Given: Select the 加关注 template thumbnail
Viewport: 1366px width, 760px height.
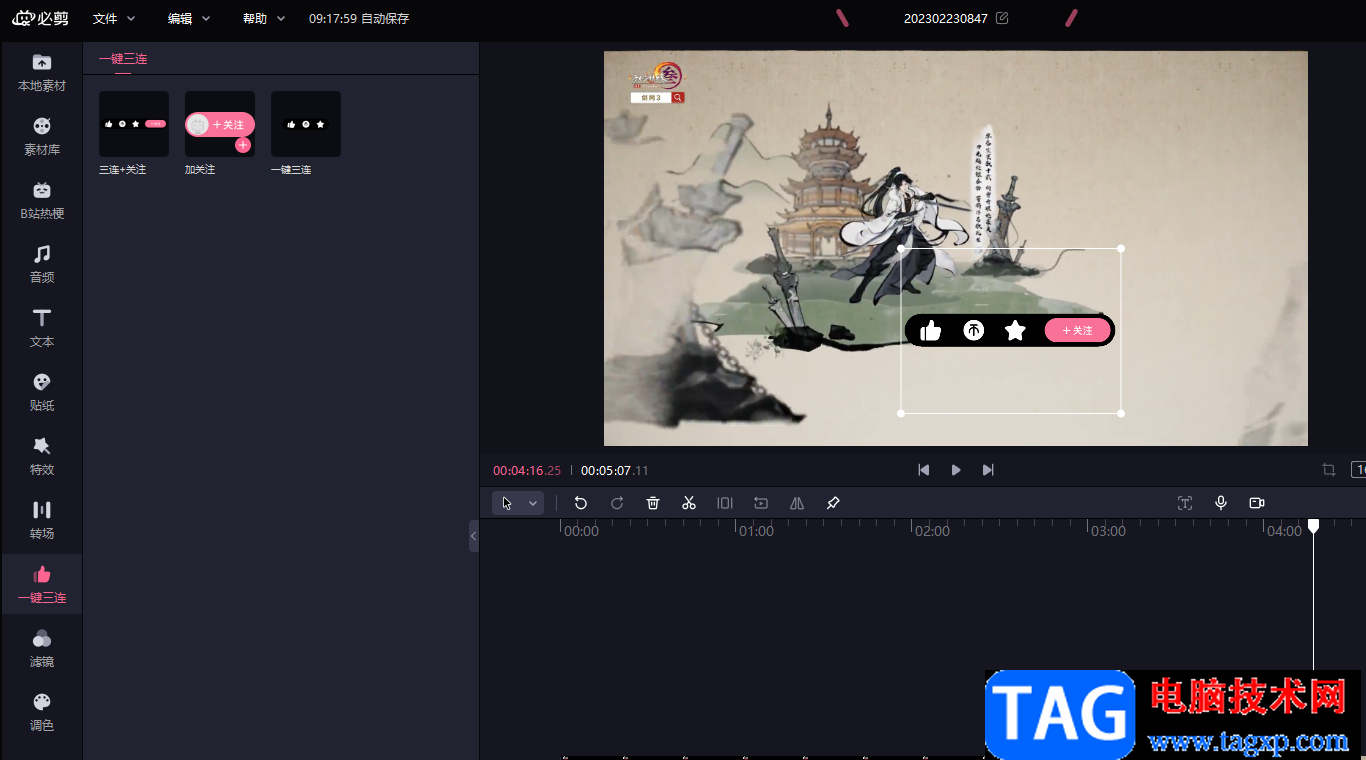Looking at the screenshot, I should click(x=220, y=124).
